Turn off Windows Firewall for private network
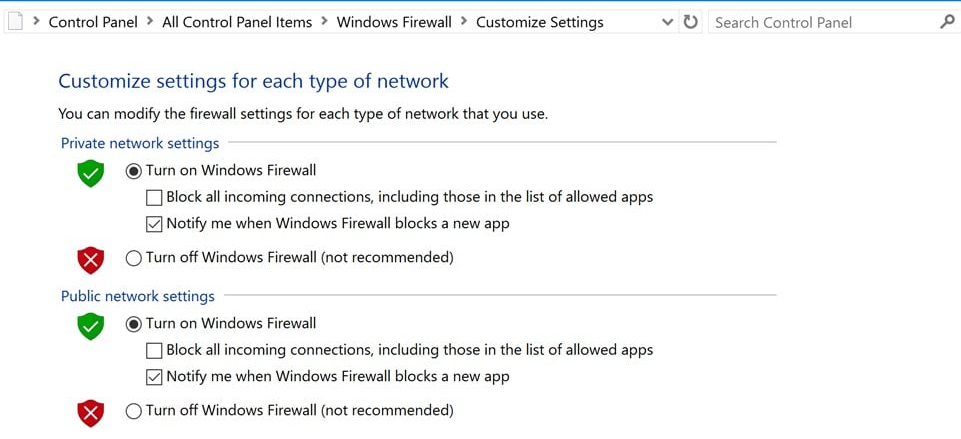Screen dimensions: 961x439 pyautogui.click(x=134, y=258)
